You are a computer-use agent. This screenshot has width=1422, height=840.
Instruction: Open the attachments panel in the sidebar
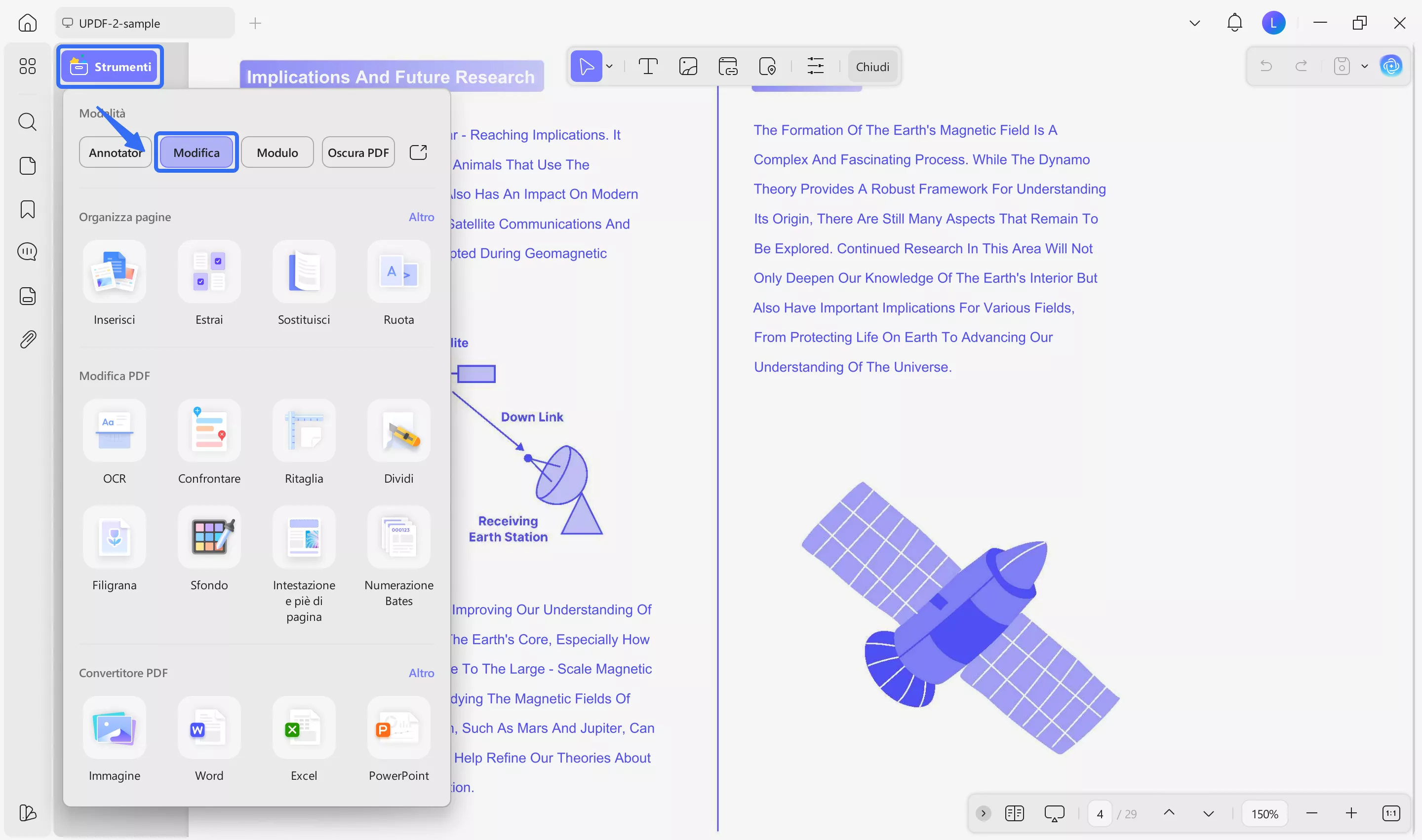27,339
